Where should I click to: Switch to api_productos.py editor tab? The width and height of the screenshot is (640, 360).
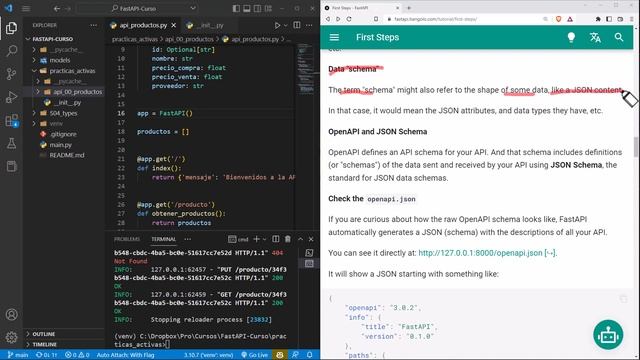(144, 25)
